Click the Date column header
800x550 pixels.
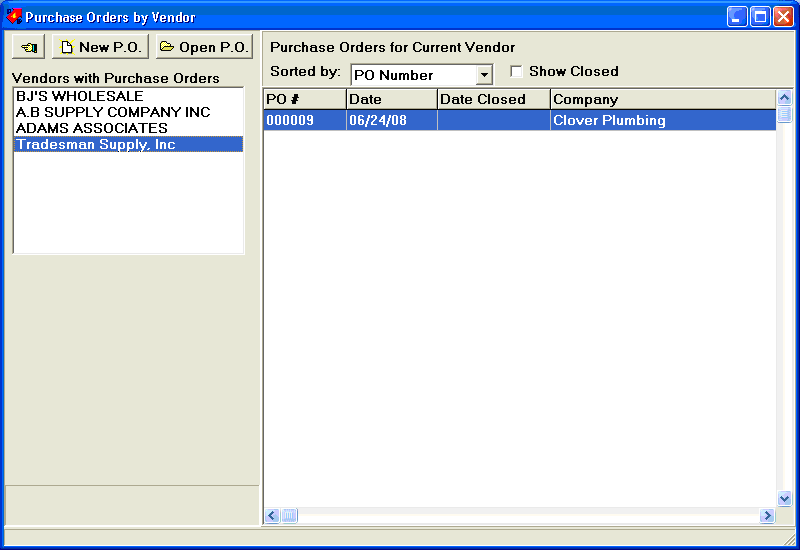click(392, 99)
